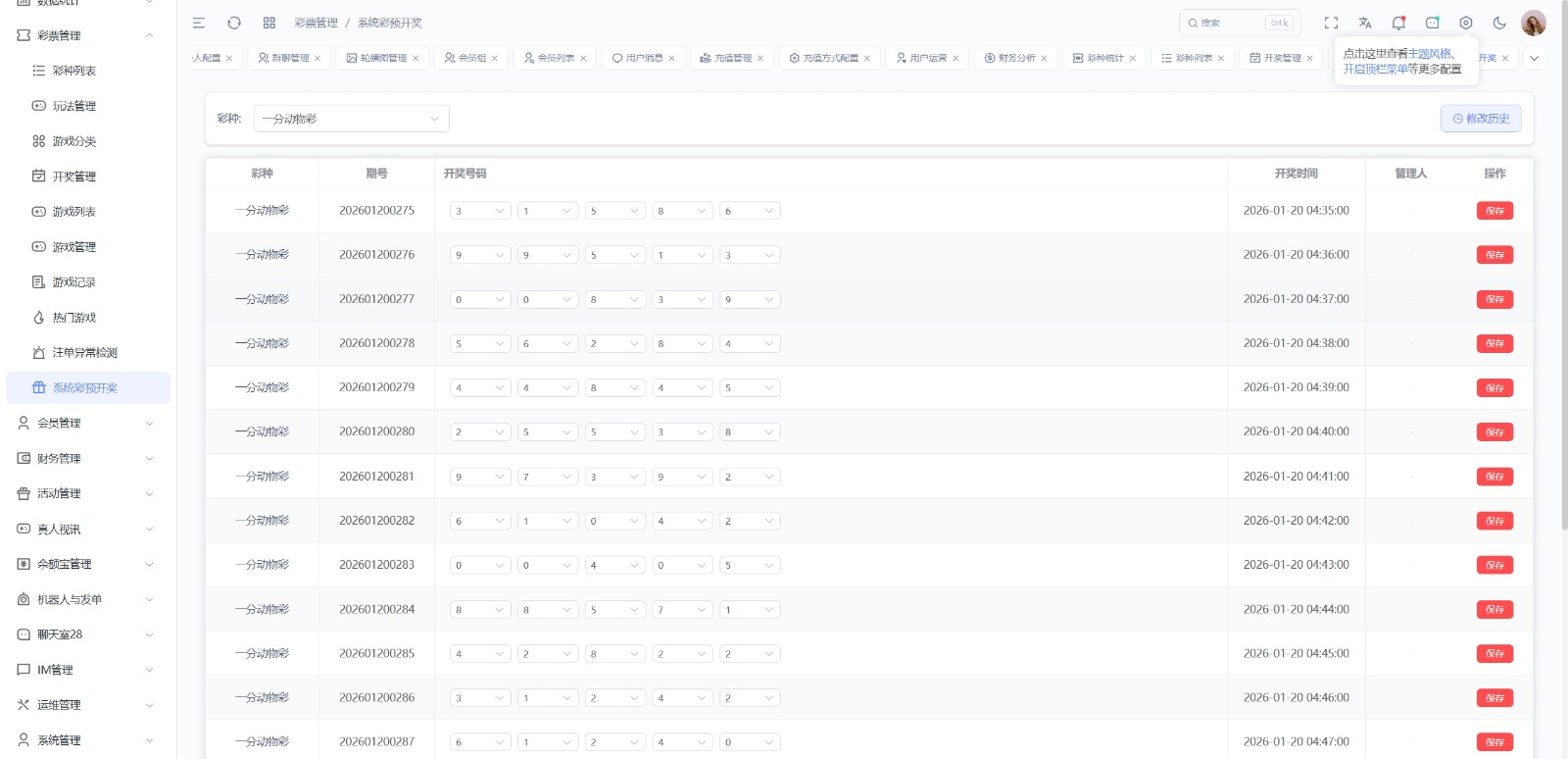Switch to dark mode moon icon

pyautogui.click(x=1499, y=23)
